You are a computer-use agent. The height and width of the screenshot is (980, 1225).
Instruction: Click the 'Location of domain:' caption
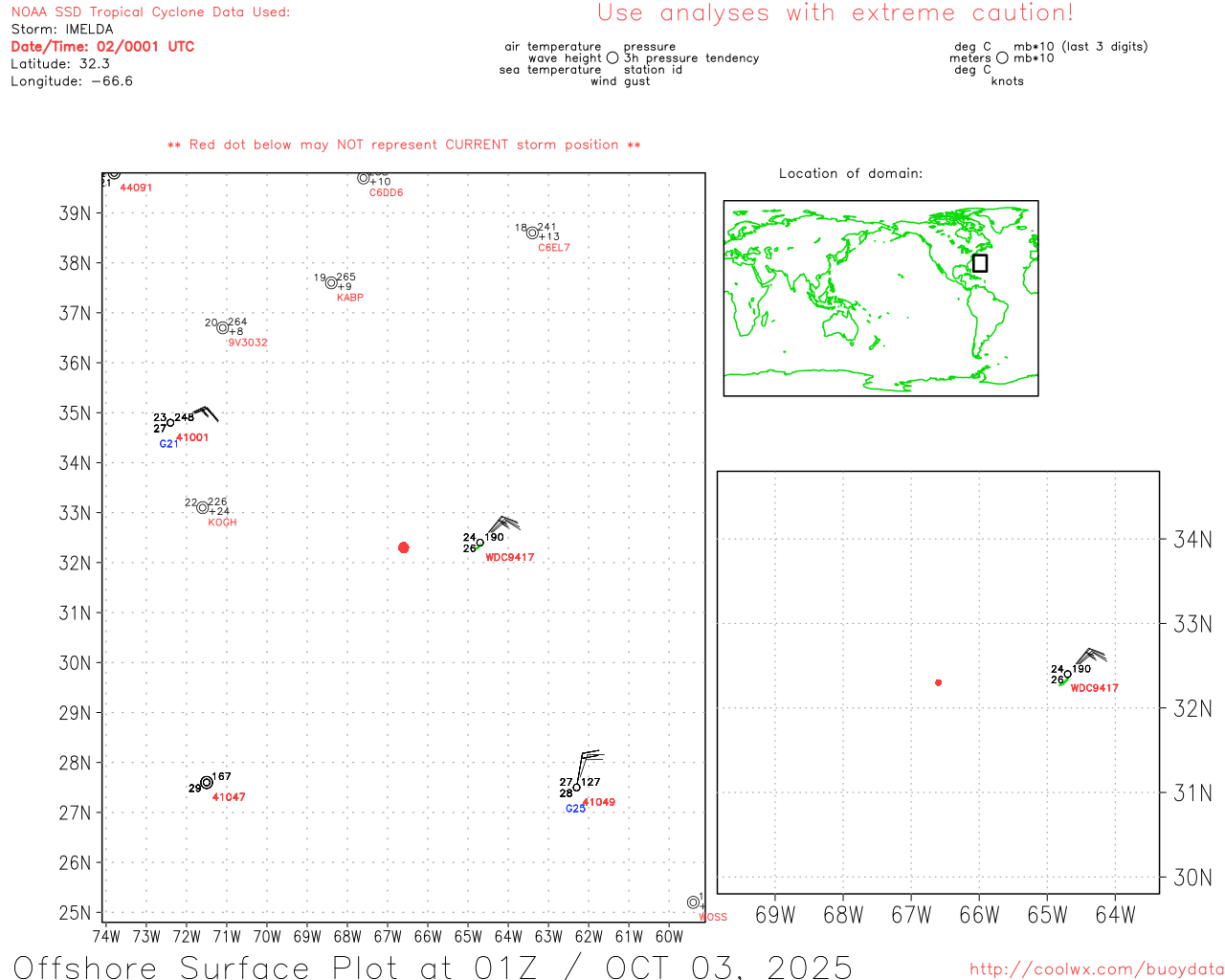[x=851, y=173]
